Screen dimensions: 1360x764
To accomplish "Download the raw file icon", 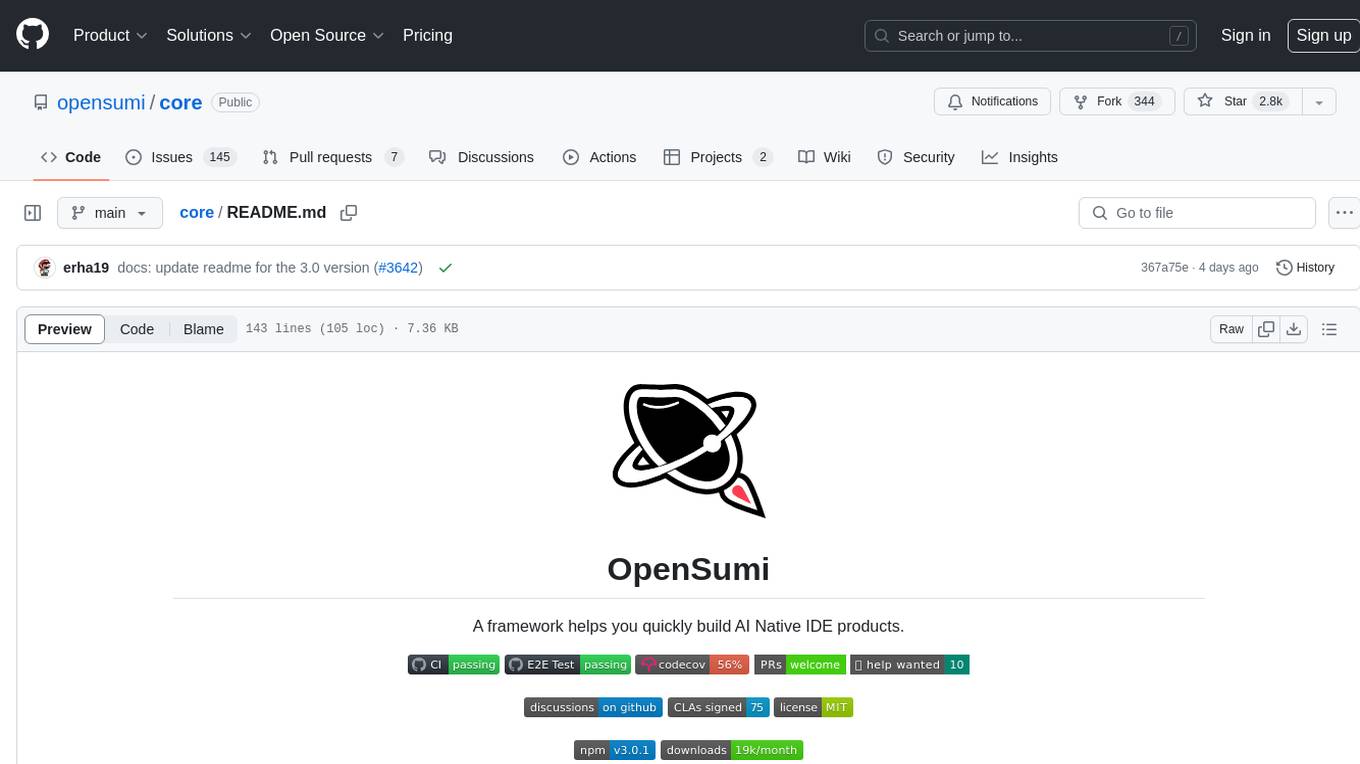I will pyautogui.click(x=1294, y=329).
